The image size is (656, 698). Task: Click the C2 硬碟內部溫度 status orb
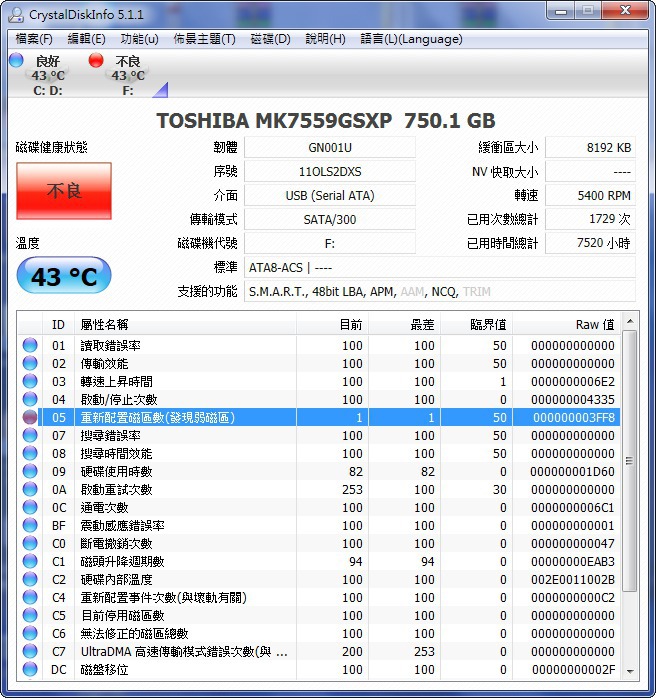30,579
